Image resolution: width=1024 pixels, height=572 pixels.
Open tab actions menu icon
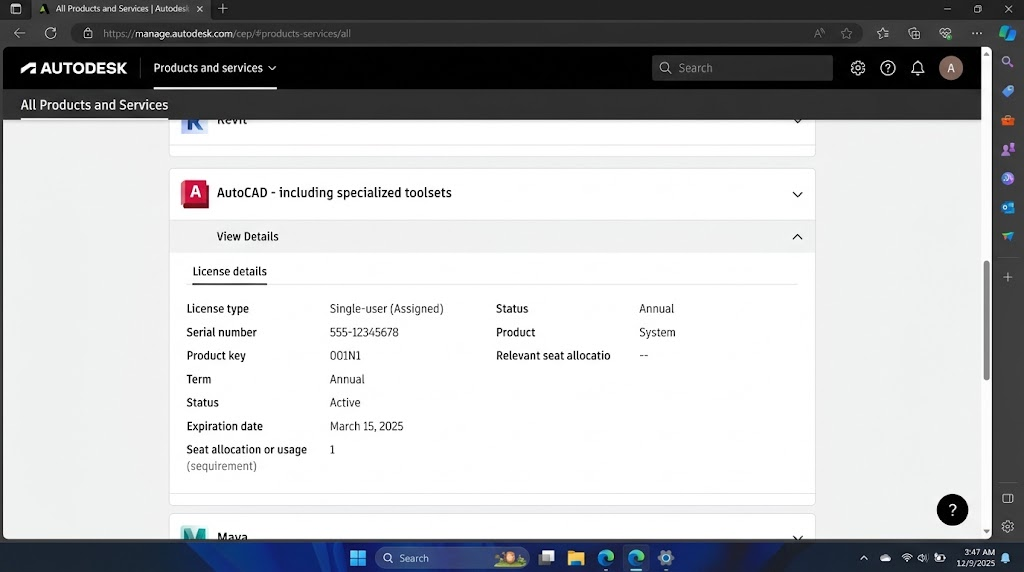16,9
